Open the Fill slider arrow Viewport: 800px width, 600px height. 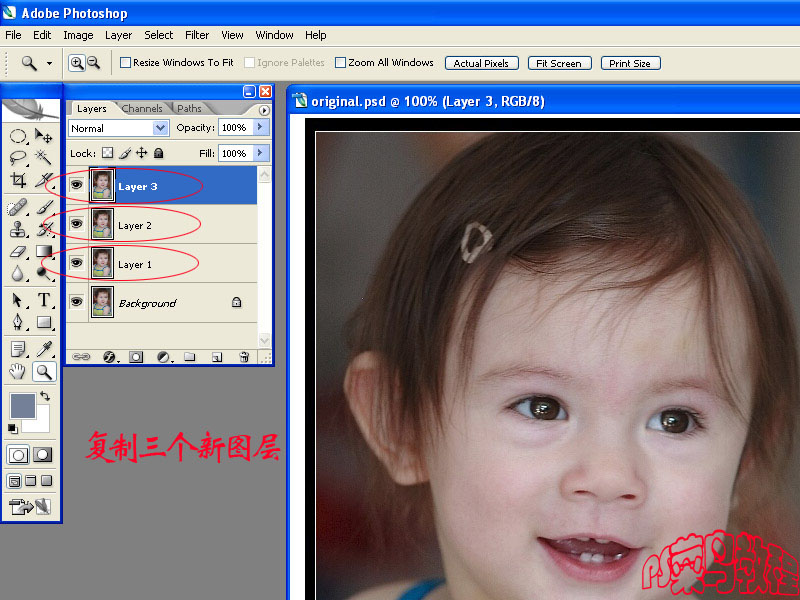261,153
